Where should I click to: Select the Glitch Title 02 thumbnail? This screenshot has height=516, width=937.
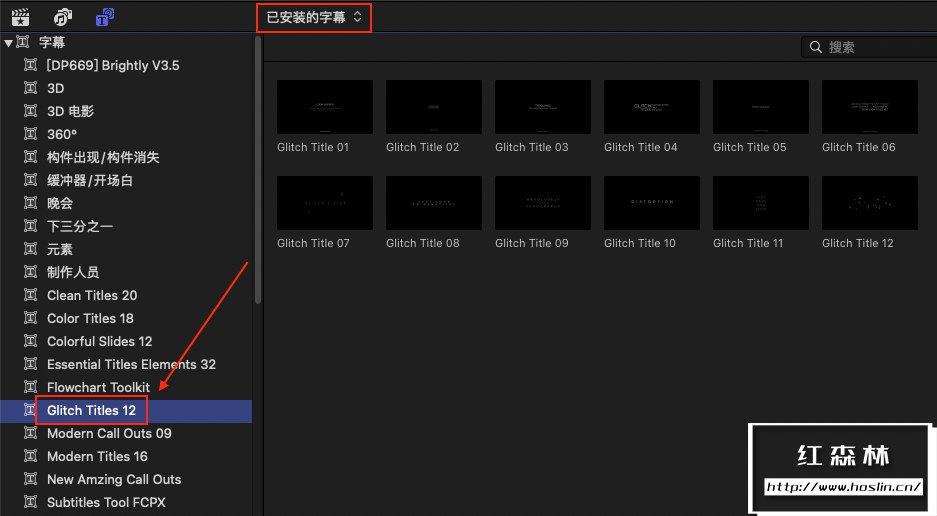[x=434, y=107]
